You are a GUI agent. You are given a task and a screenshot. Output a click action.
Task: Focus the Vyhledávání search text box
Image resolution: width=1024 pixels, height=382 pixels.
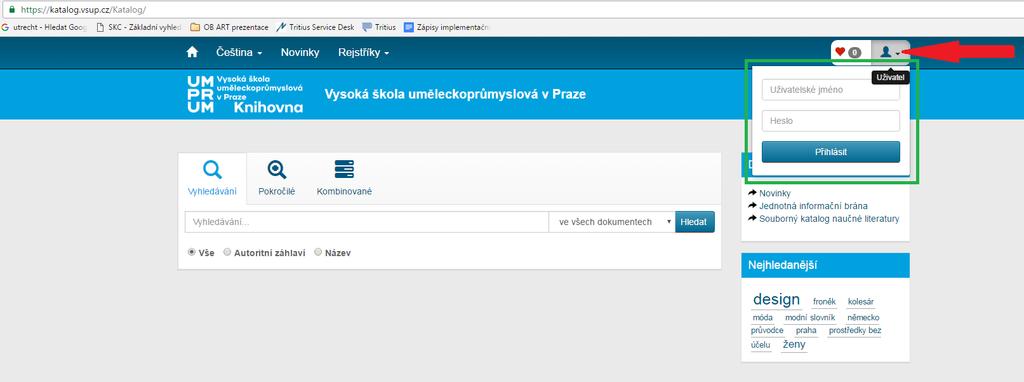(x=366, y=222)
